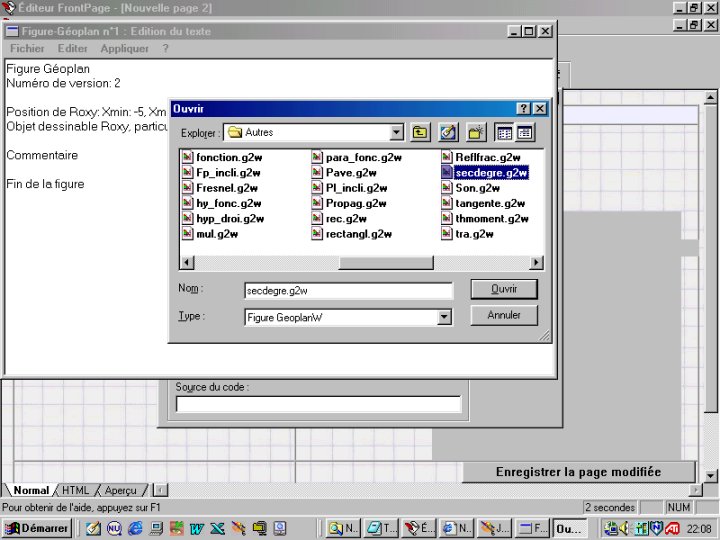Select the file hy_fonc.g2w

(222, 203)
